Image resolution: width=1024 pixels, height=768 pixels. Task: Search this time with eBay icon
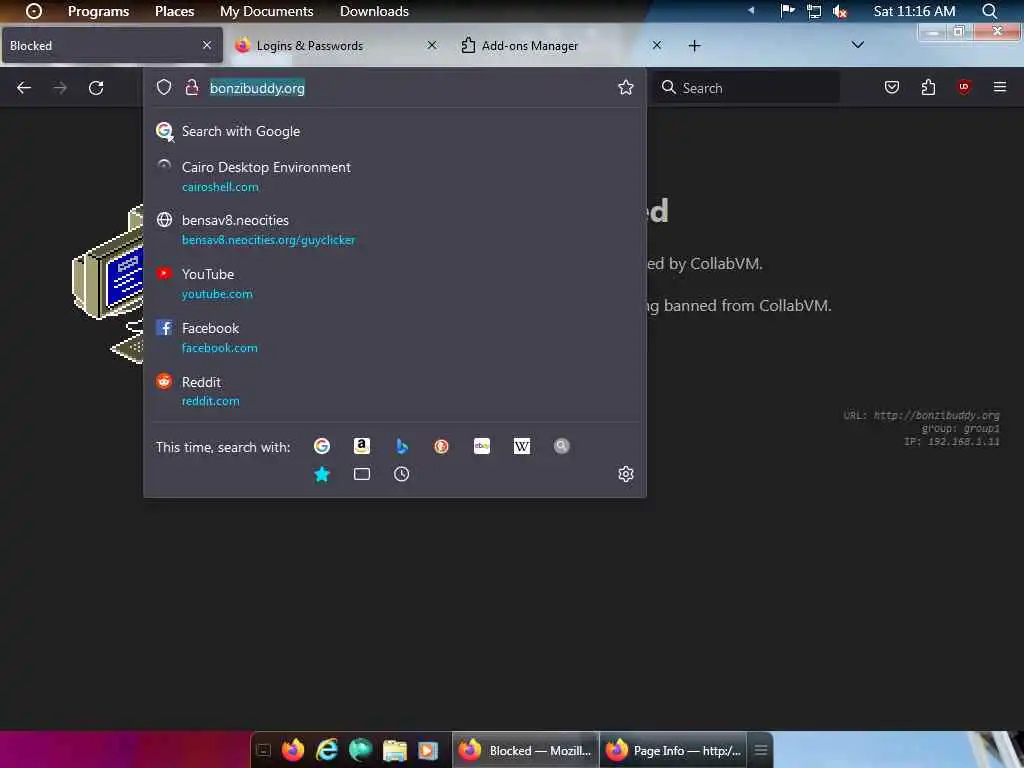pos(481,446)
